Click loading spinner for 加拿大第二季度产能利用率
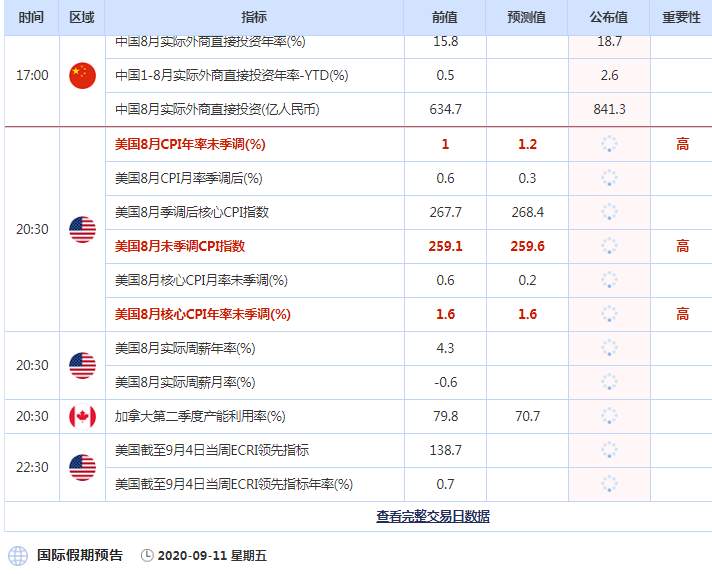Image resolution: width=712 pixels, height=574 pixels. [x=609, y=416]
